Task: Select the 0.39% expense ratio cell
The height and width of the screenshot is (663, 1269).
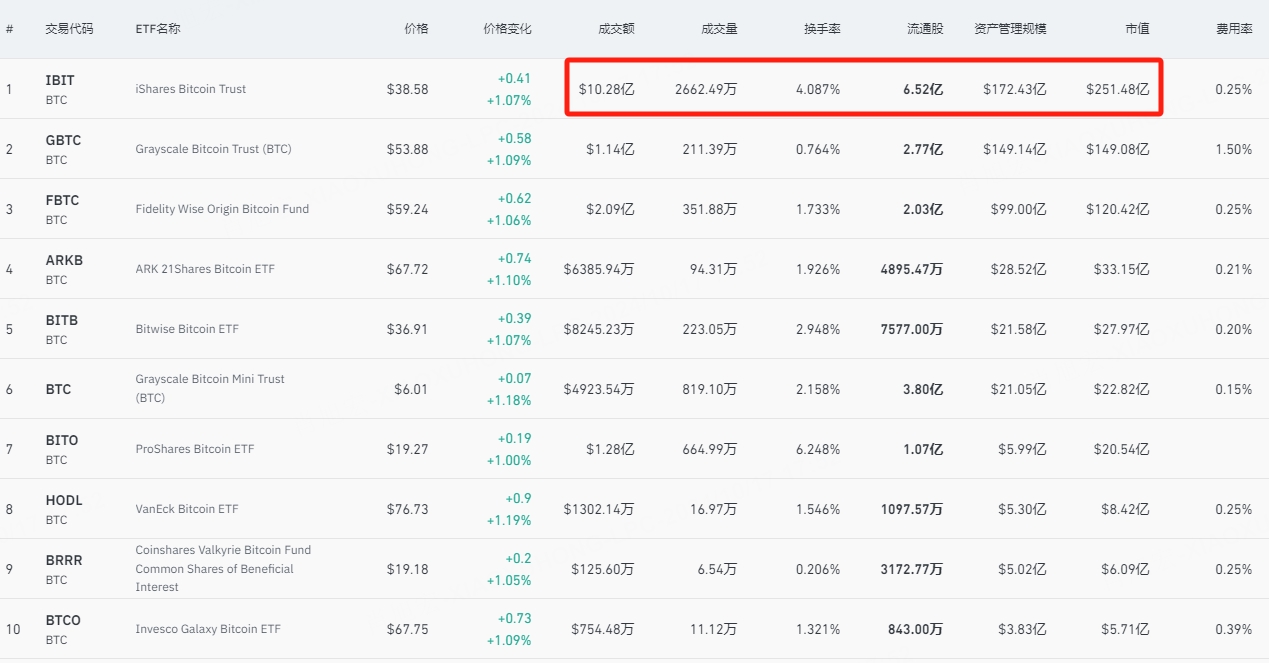Action: point(1234,629)
